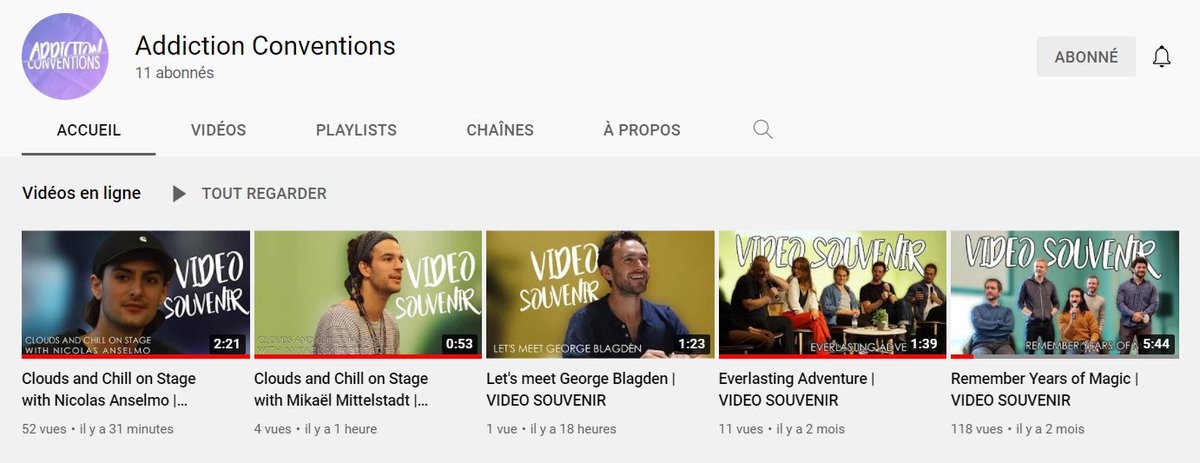The height and width of the screenshot is (463, 1200).
Task: Click title 'Clouds and Chill on Stage with Nicolas Anselmo'
Action: (109, 390)
